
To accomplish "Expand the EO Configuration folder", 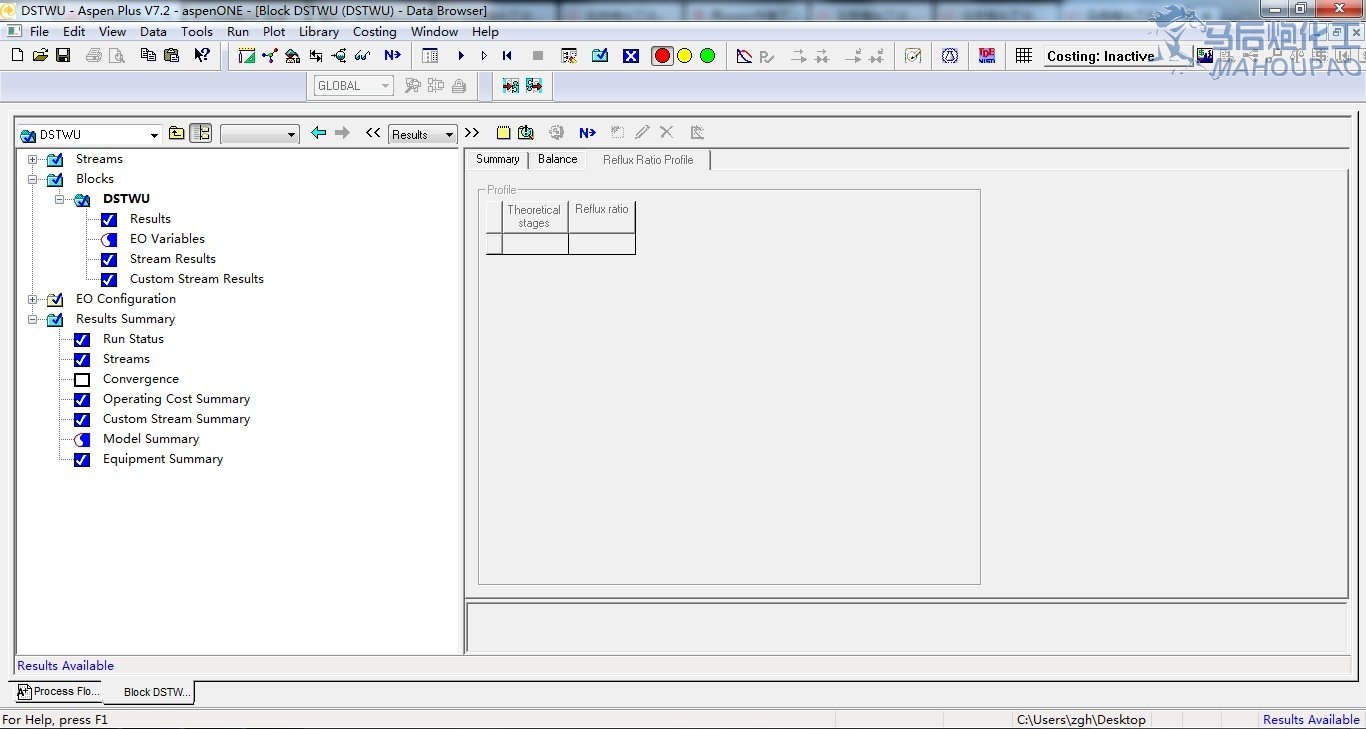I will coord(33,299).
